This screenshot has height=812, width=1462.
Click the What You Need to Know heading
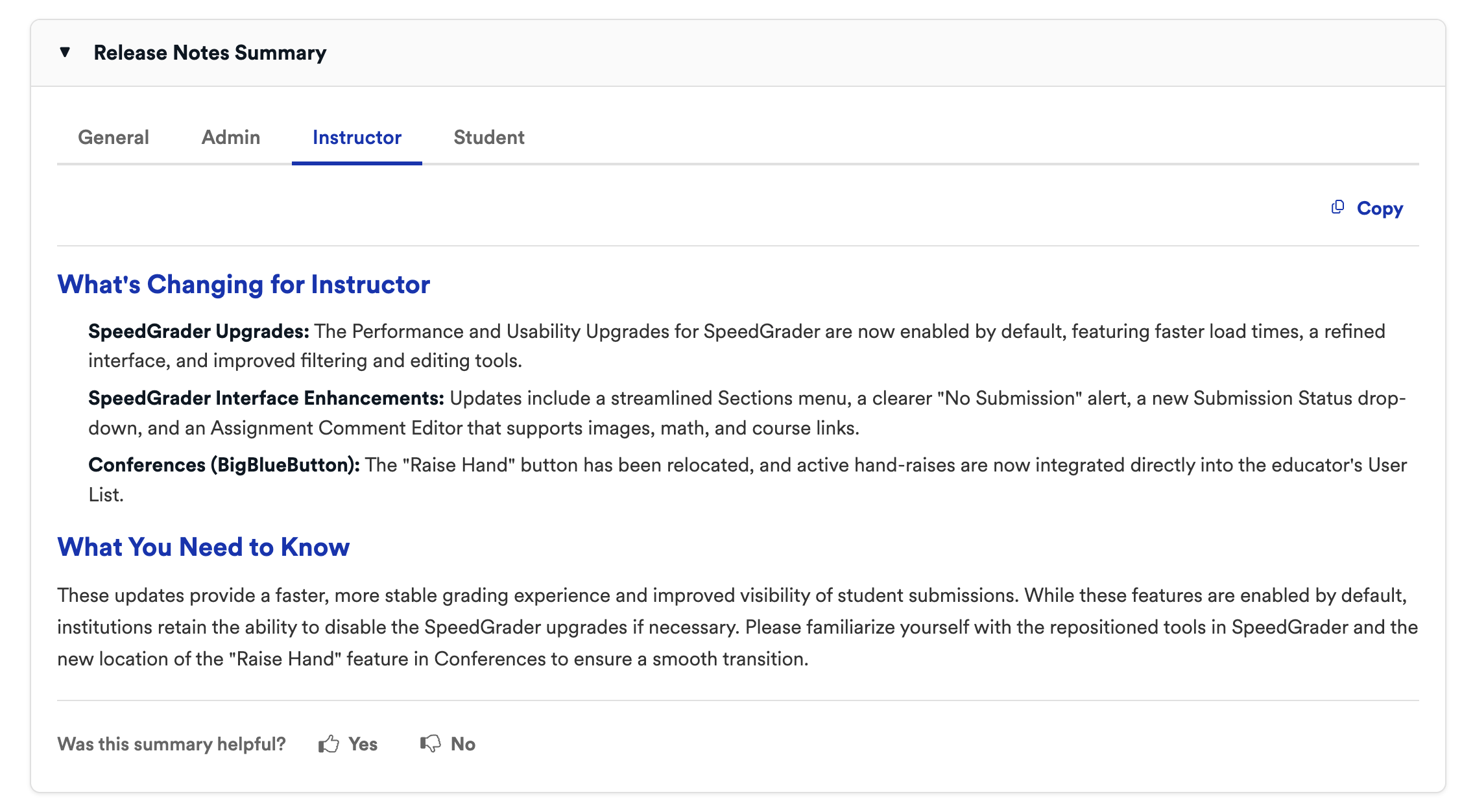203,547
